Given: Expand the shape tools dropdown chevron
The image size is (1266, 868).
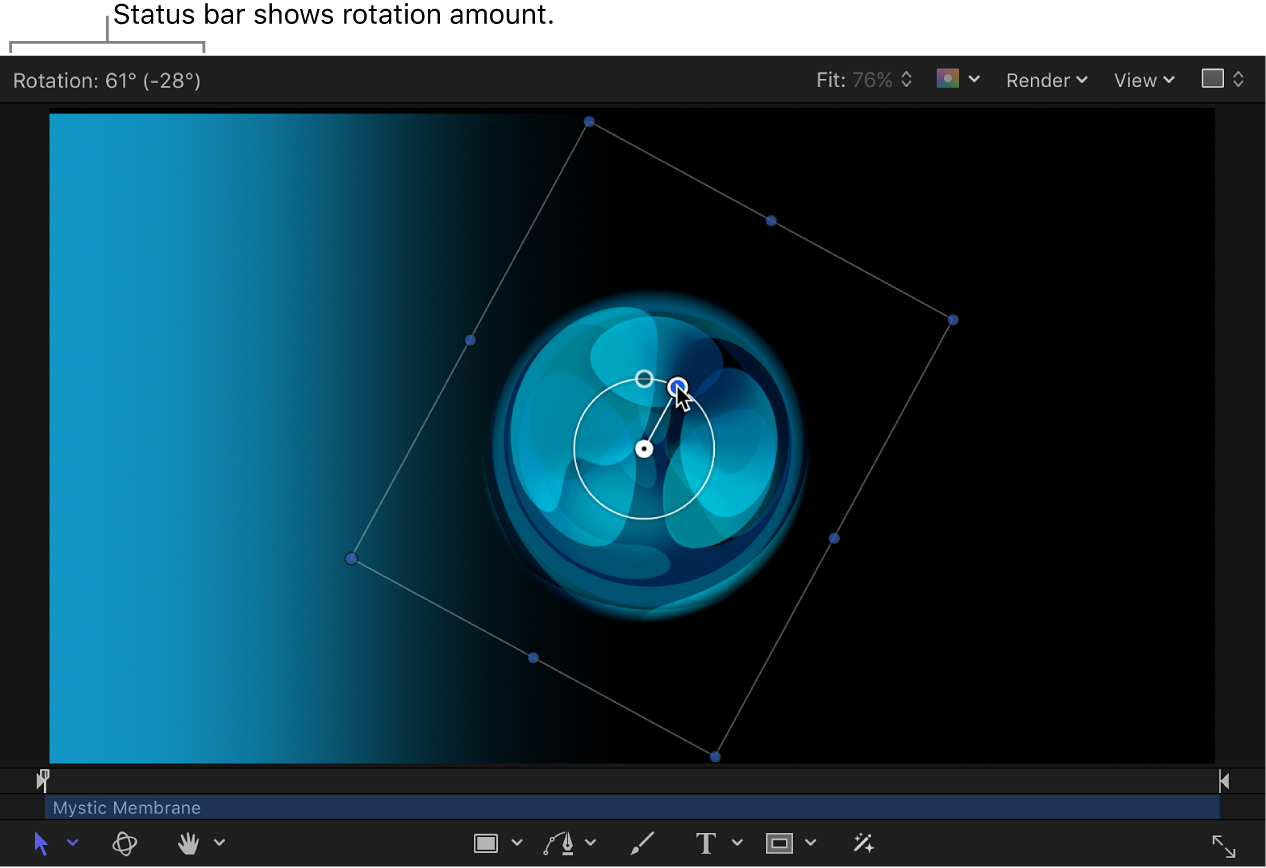Looking at the screenshot, I should (517, 843).
